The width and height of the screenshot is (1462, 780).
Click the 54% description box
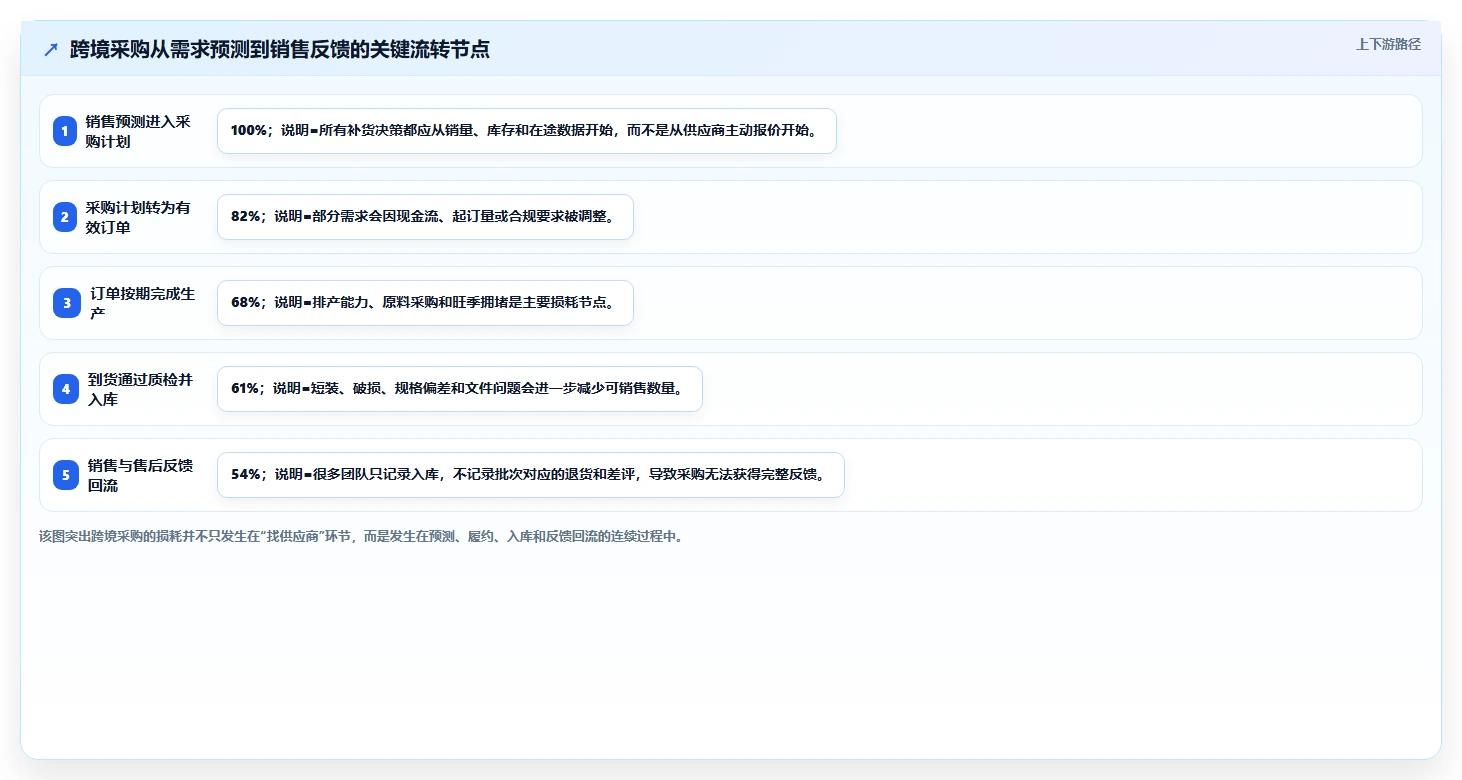pos(531,475)
